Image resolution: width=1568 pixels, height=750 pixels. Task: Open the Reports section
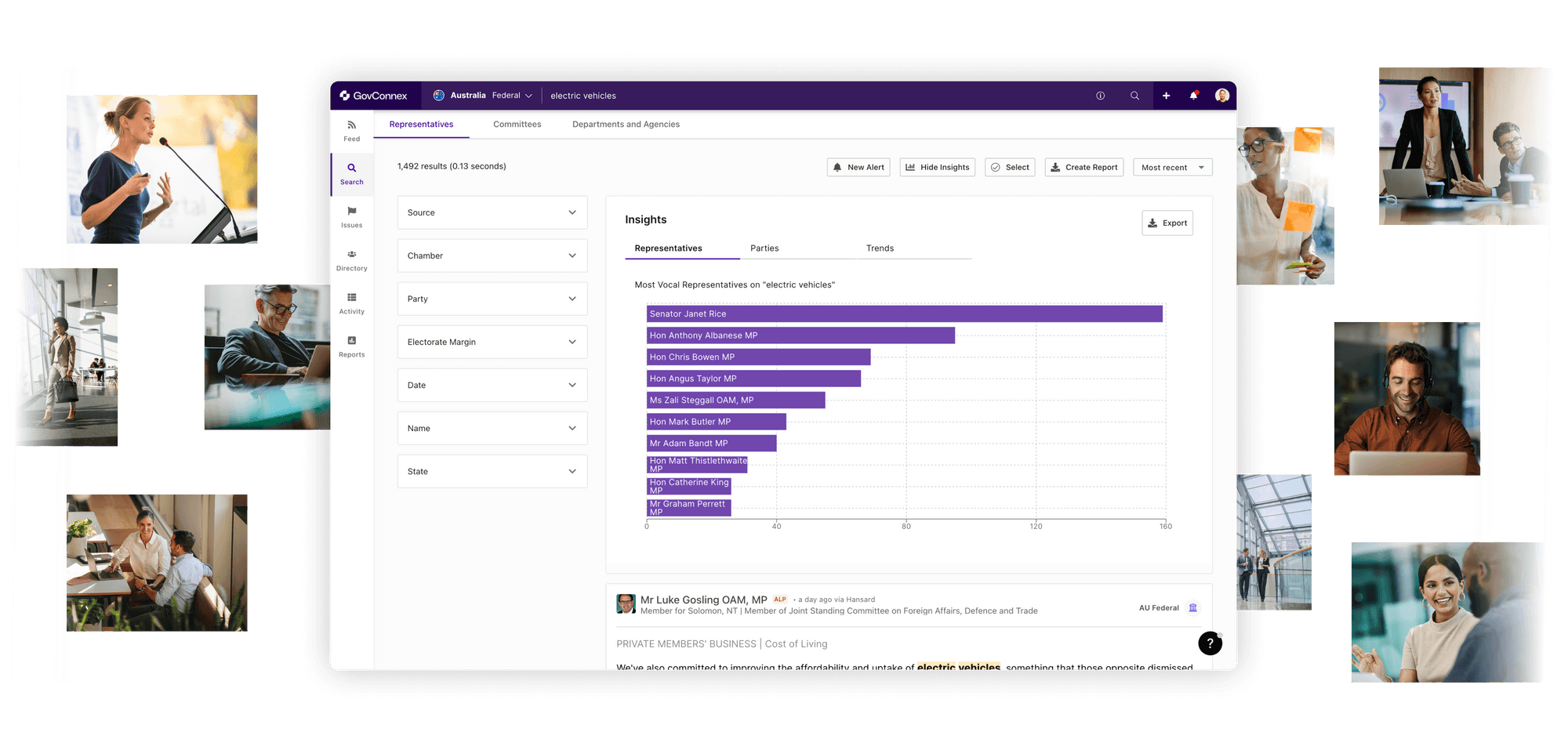(x=351, y=346)
